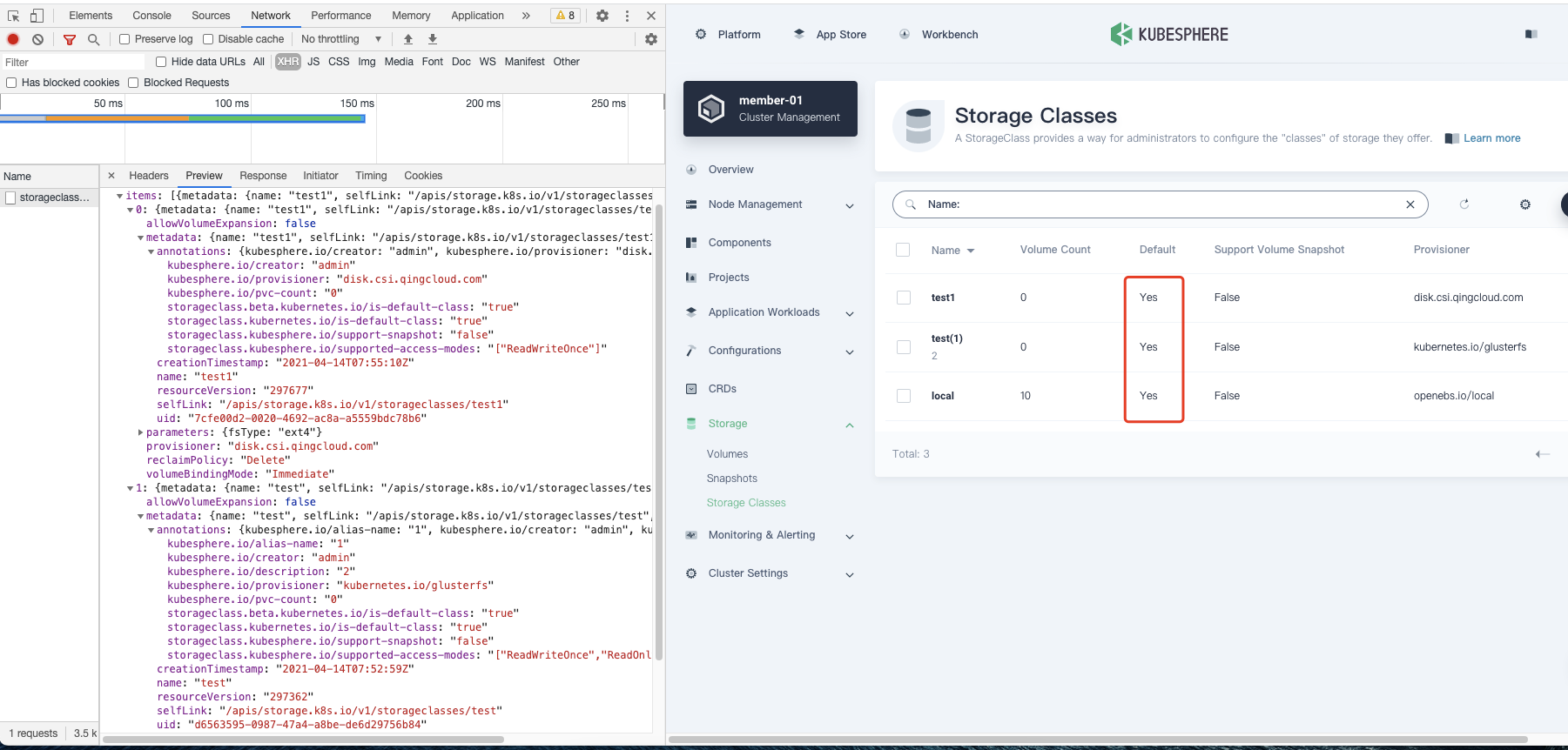Click the Learn more book icon
This screenshot has height=750, width=1568.
[x=1451, y=138]
